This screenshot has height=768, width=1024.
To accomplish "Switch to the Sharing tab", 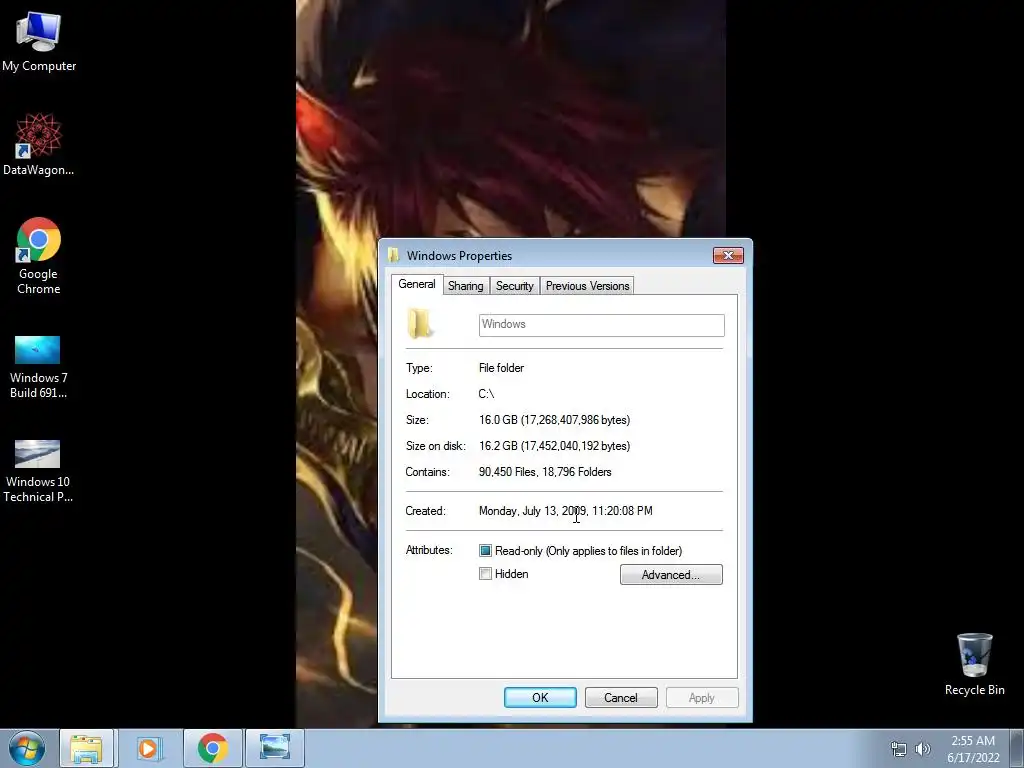I will click(466, 286).
